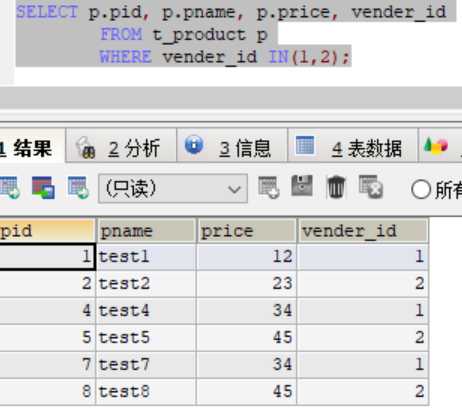The height and width of the screenshot is (409, 462).
Task: Click the colorful shapes tab icon
Action: click(x=435, y=147)
